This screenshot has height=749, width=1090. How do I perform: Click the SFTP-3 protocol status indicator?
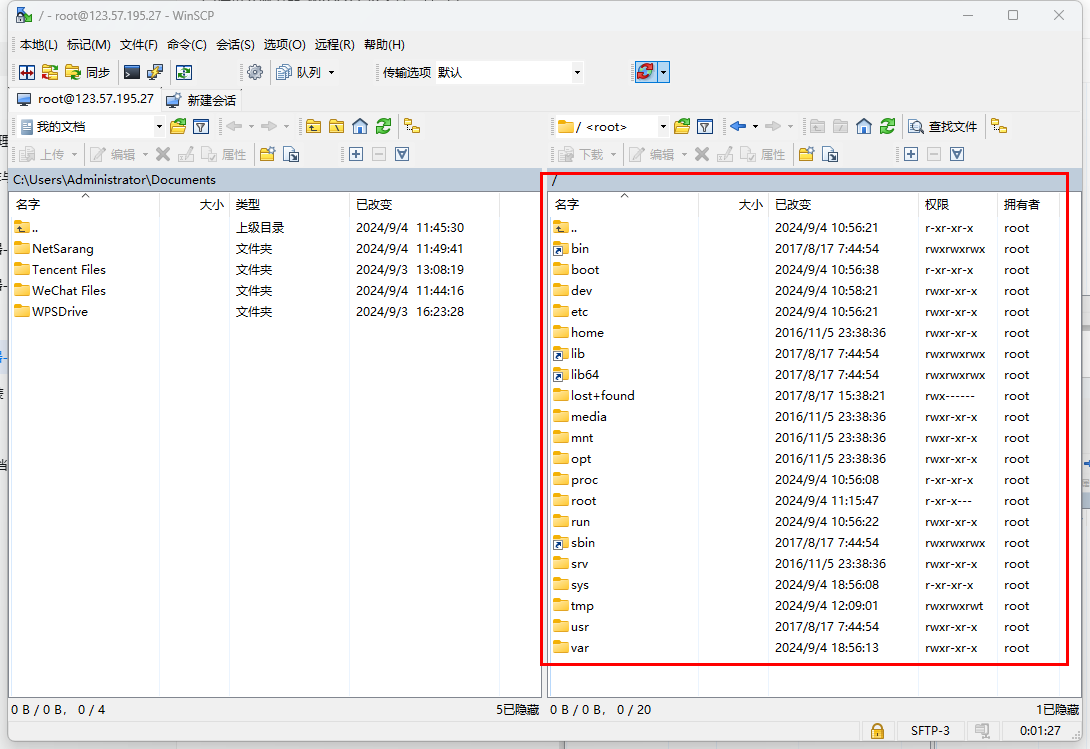point(930,731)
